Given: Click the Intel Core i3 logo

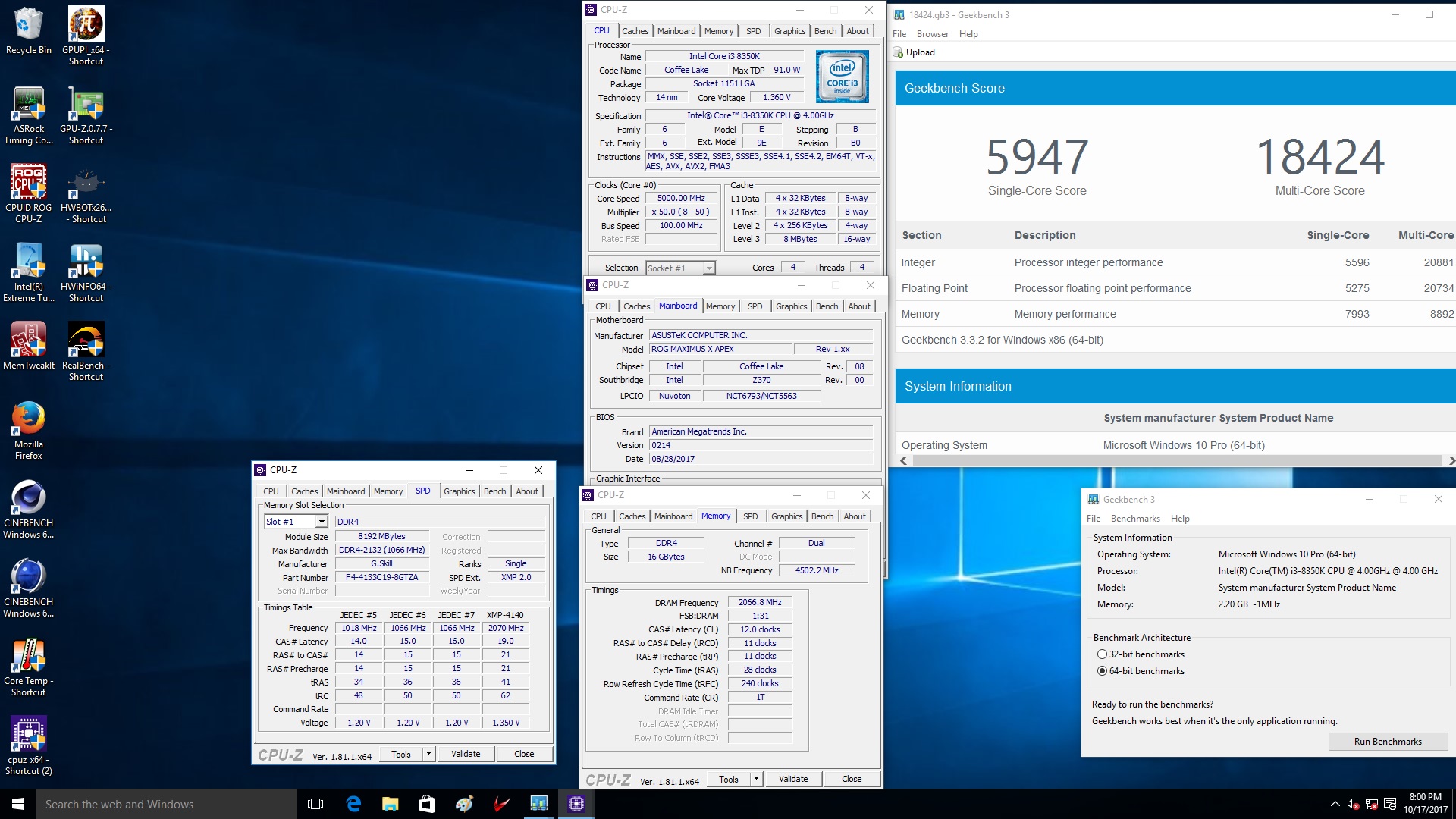Looking at the screenshot, I should tap(842, 77).
